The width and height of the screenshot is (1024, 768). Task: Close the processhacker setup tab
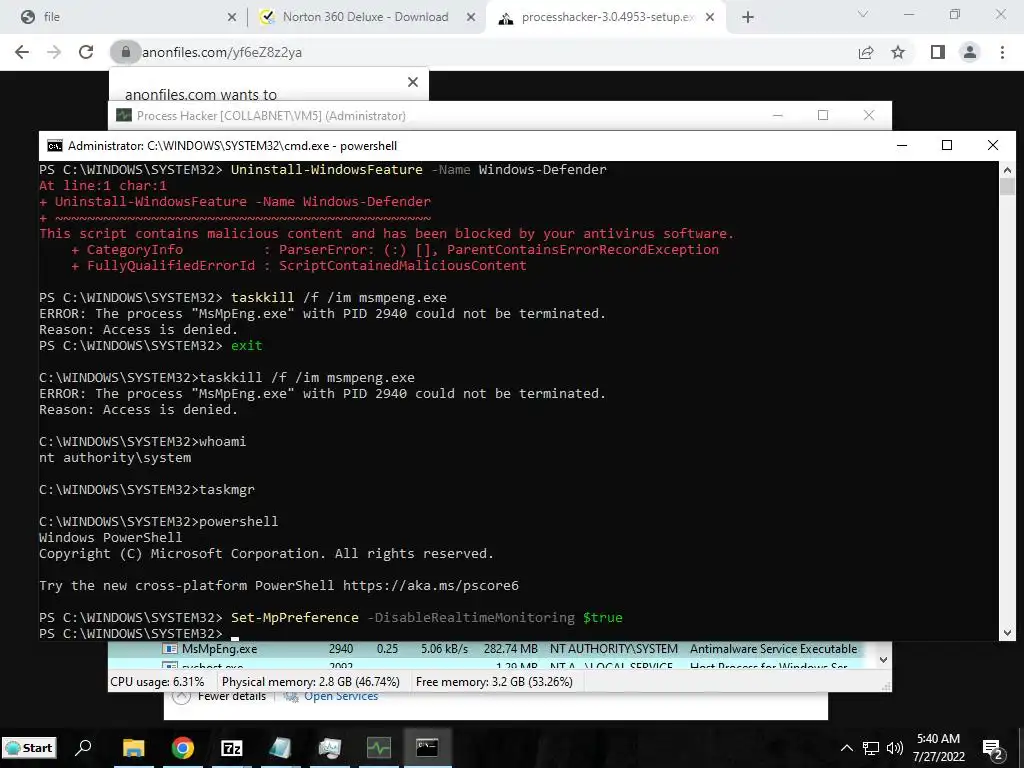[711, 18]
